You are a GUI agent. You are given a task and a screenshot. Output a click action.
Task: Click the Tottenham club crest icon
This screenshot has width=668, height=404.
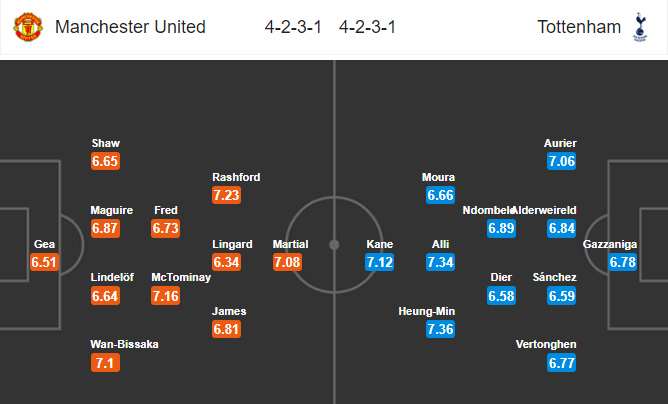[639, 27]
